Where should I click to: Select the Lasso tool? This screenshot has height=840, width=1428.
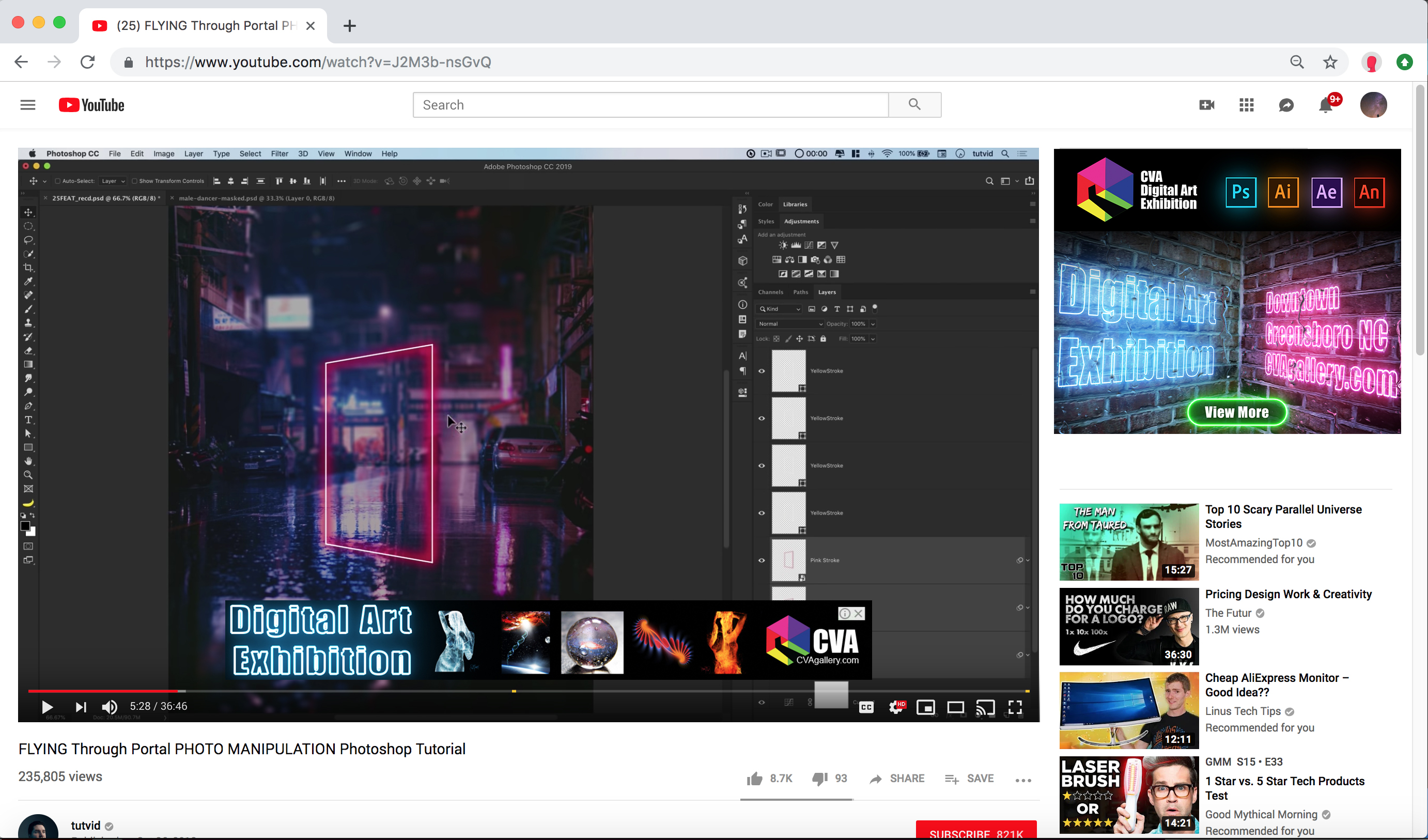click(28, 240)
